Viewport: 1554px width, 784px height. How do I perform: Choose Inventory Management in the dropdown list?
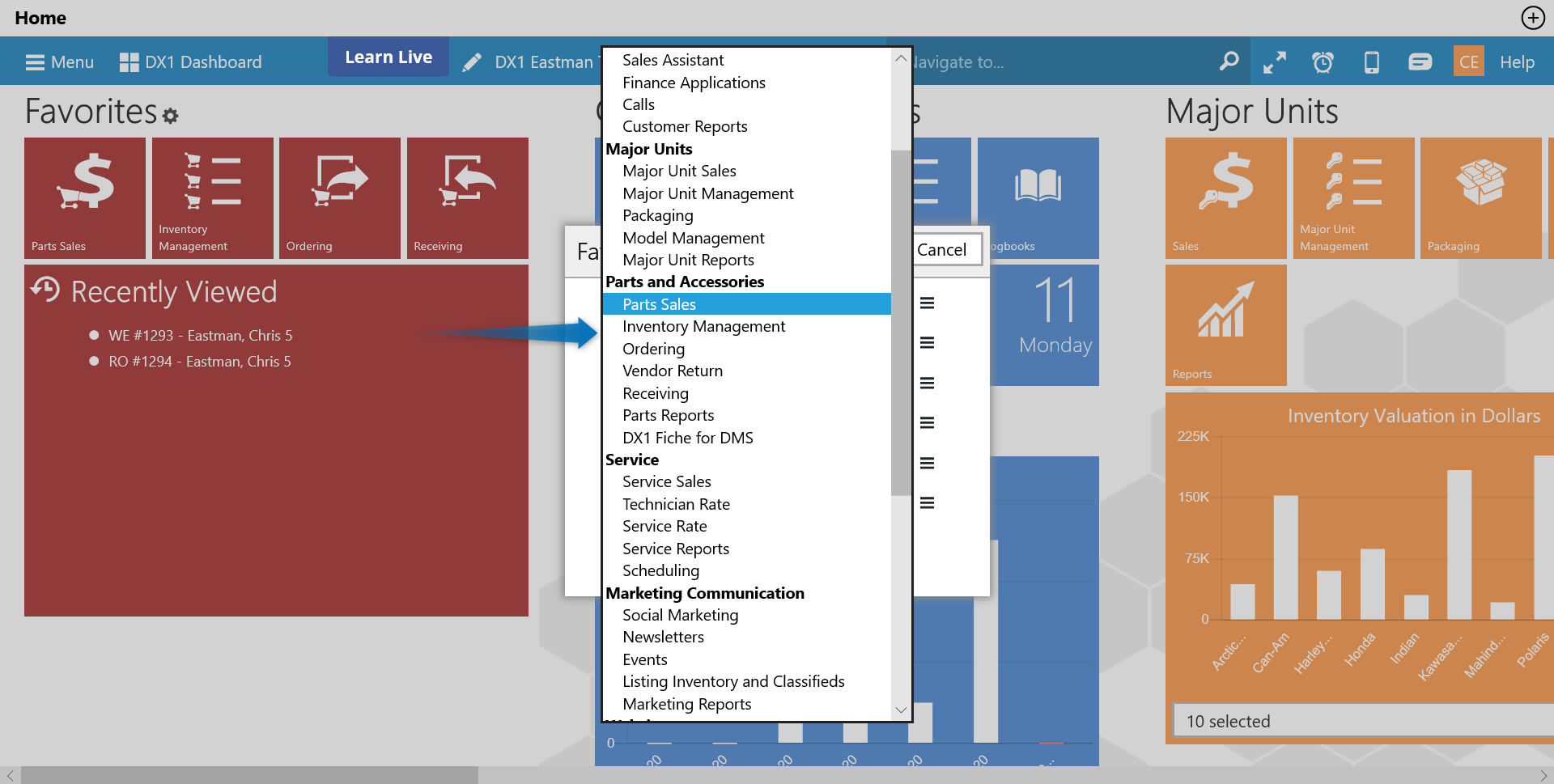click(747, 326)
